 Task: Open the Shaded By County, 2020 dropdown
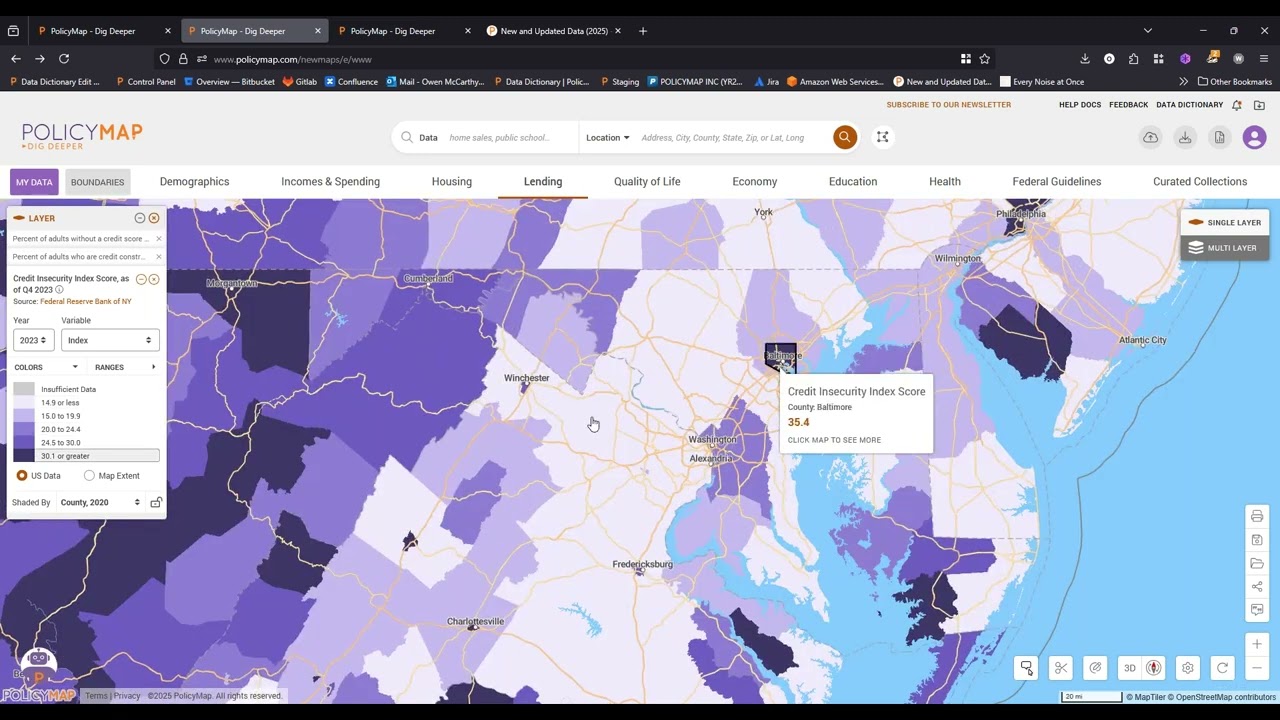(x=100, y=502)
